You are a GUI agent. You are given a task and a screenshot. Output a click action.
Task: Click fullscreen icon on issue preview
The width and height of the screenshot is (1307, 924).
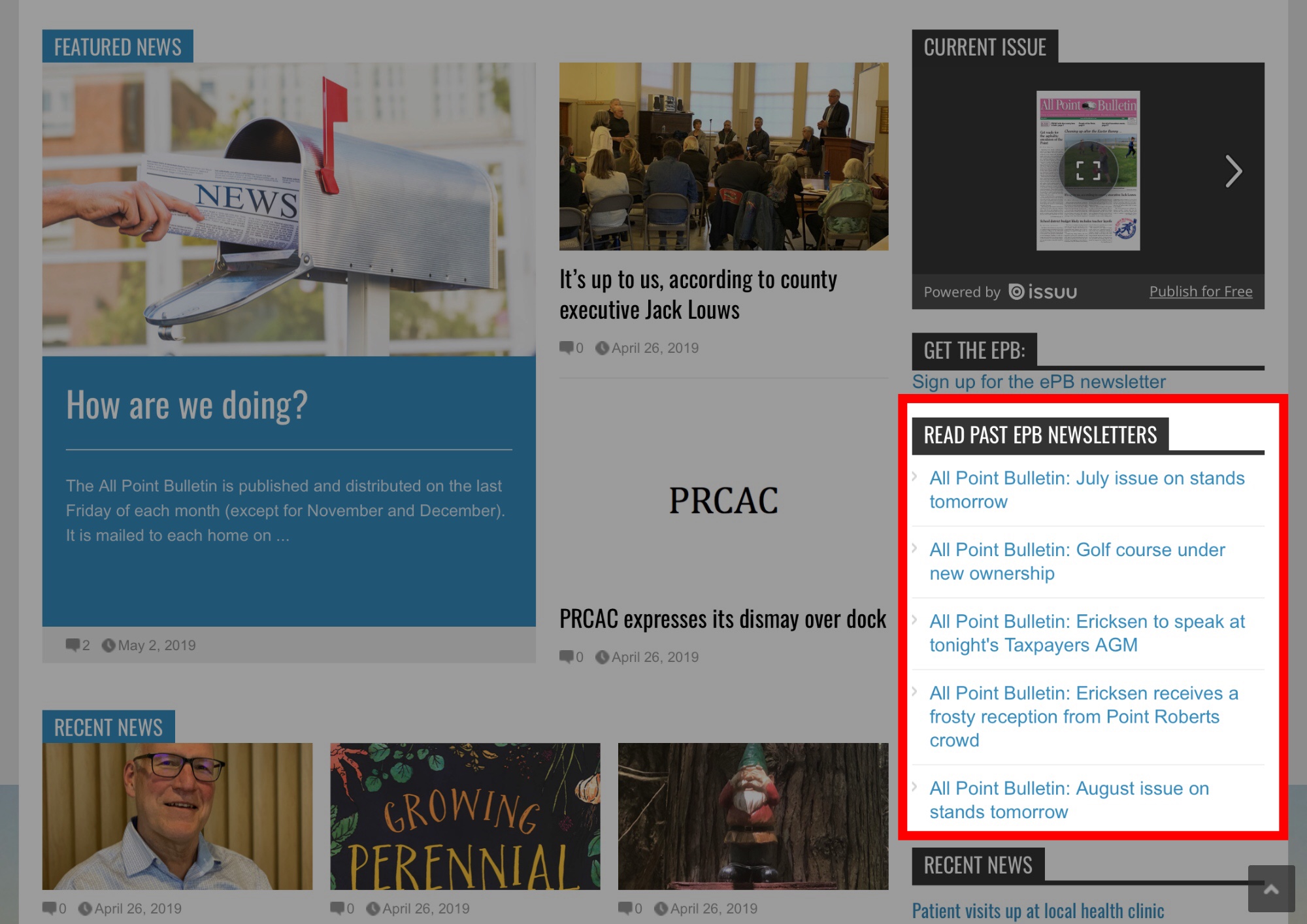[1088, 171]
